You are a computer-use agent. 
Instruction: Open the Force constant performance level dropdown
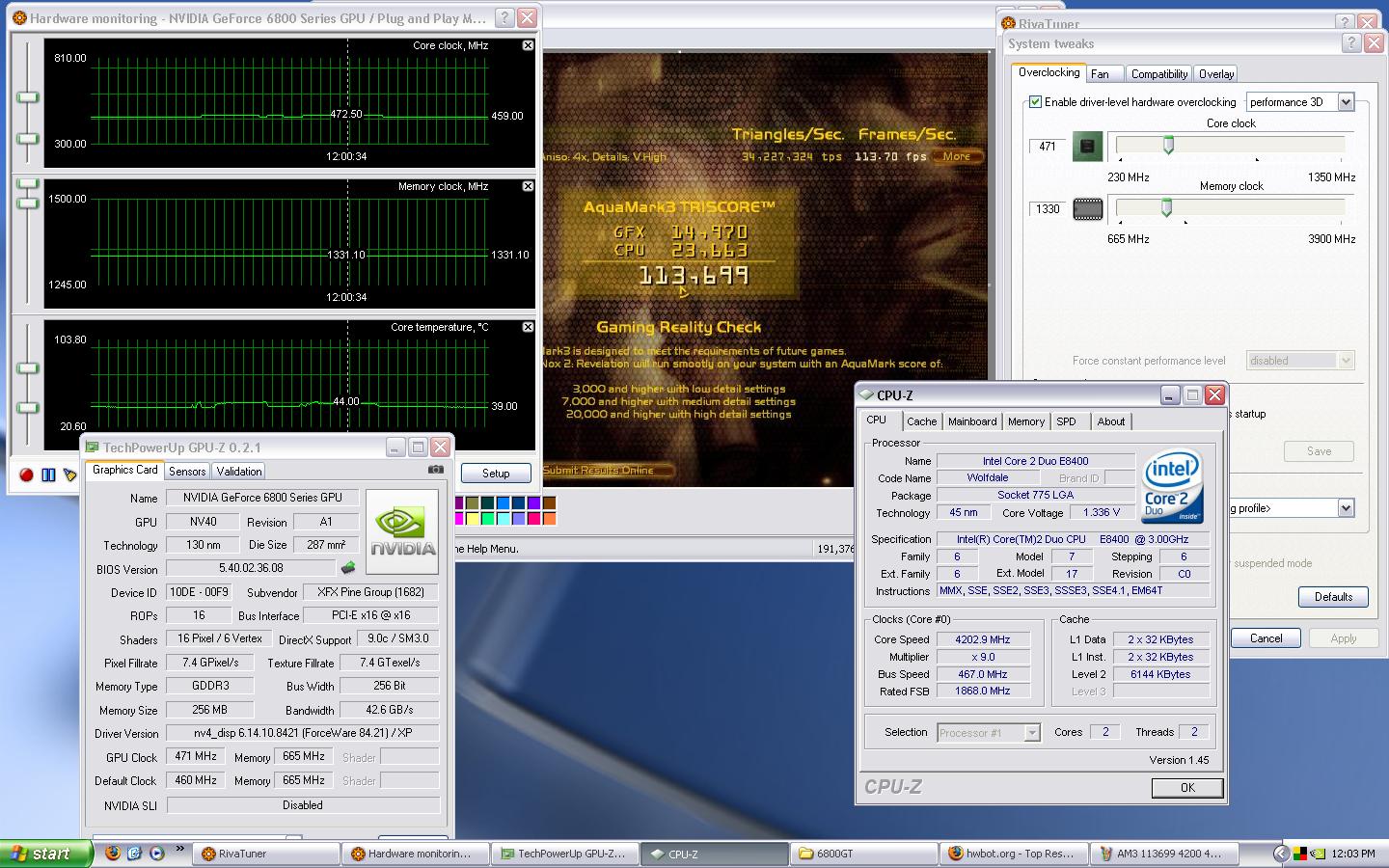click(1347, 361)
